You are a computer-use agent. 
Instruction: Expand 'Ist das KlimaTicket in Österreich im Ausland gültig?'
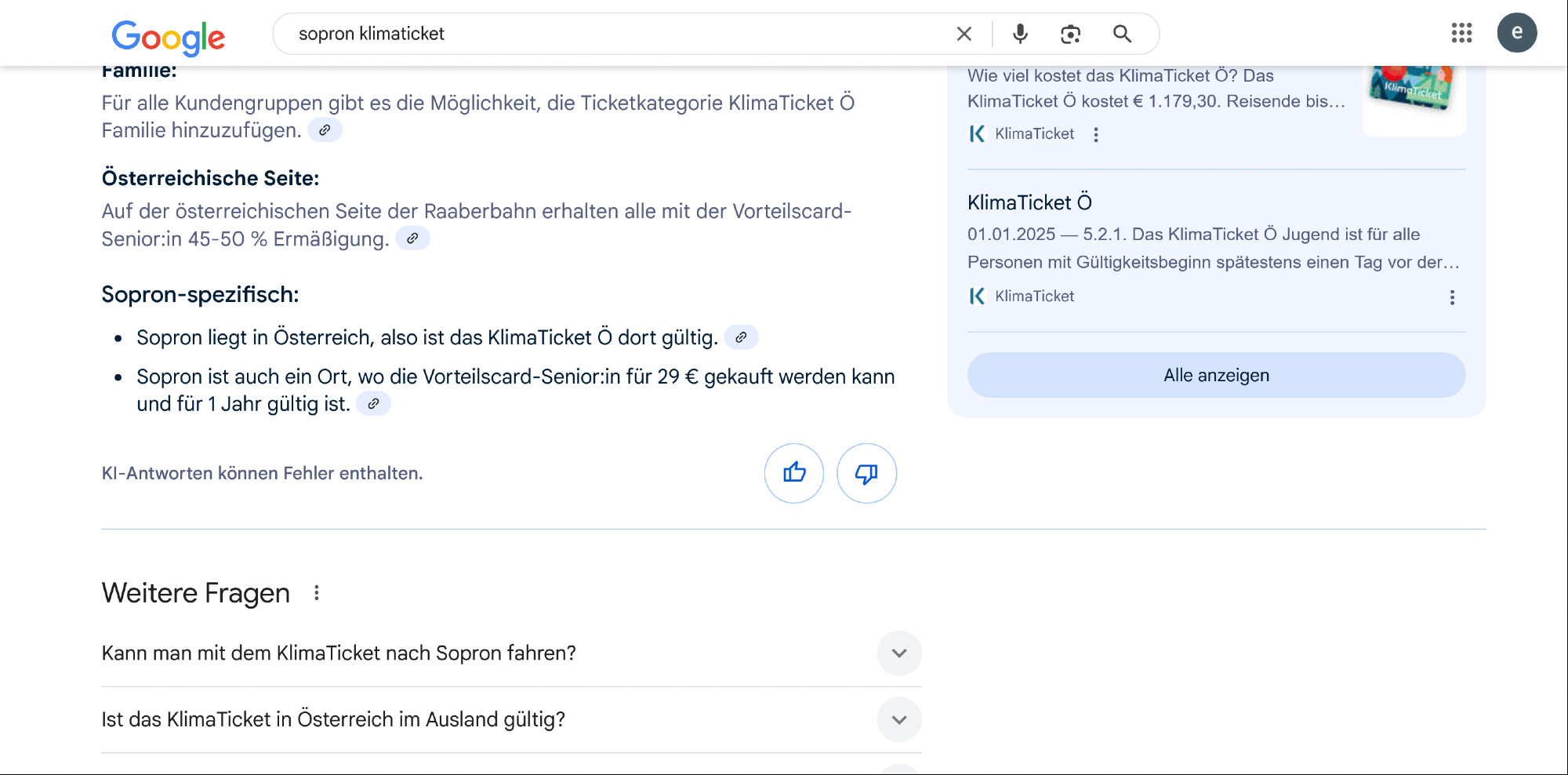[x=898, y=719]
